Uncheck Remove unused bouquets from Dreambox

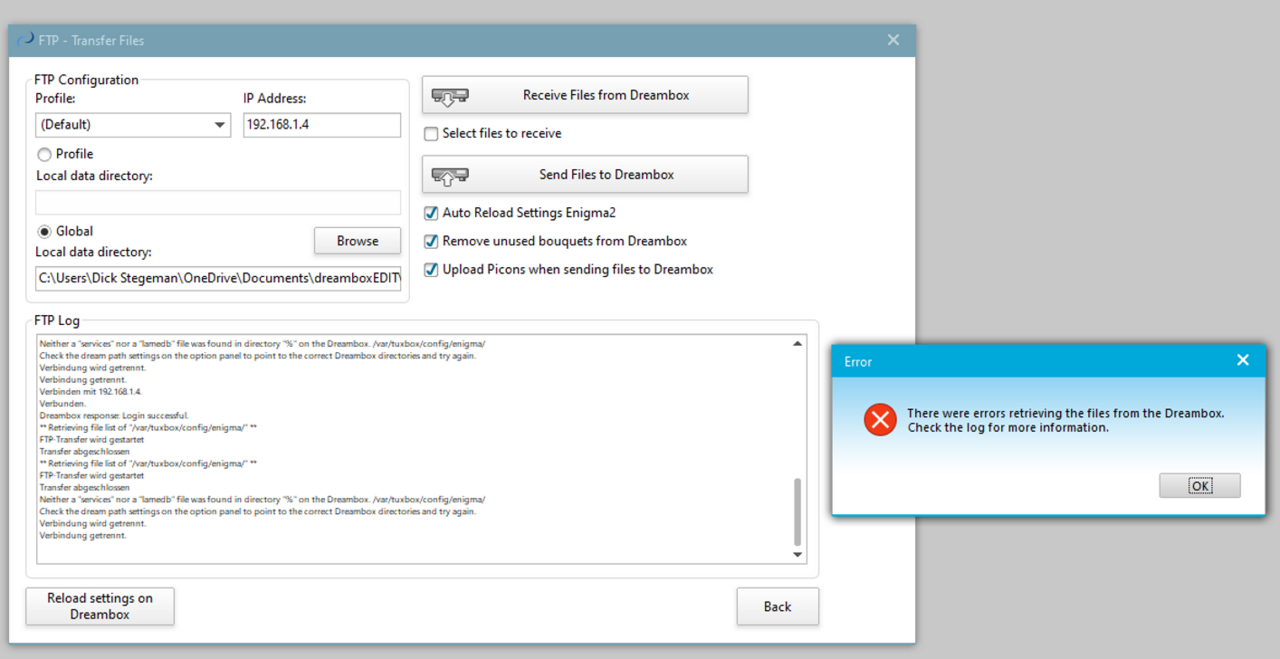(x=431, y=241)
